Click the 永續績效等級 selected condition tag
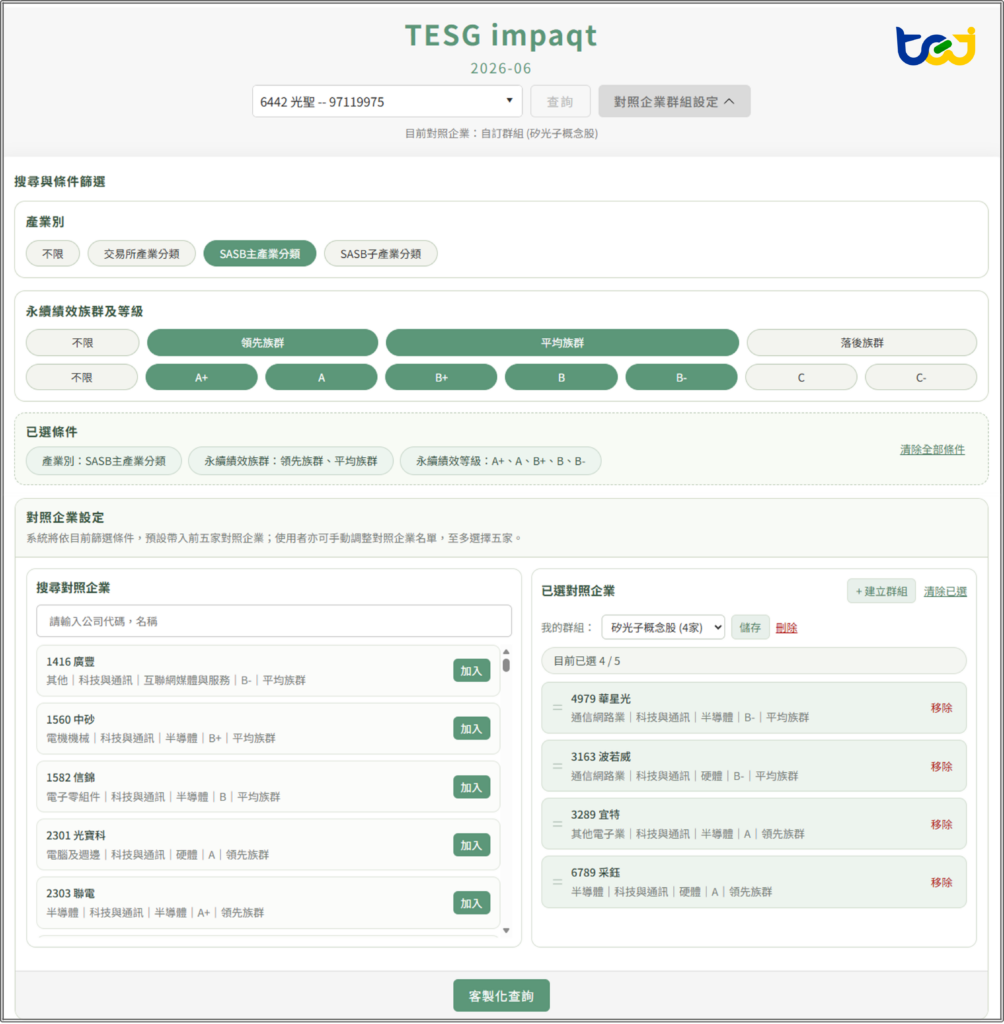1004x1024 pixels. coord(500,460)
